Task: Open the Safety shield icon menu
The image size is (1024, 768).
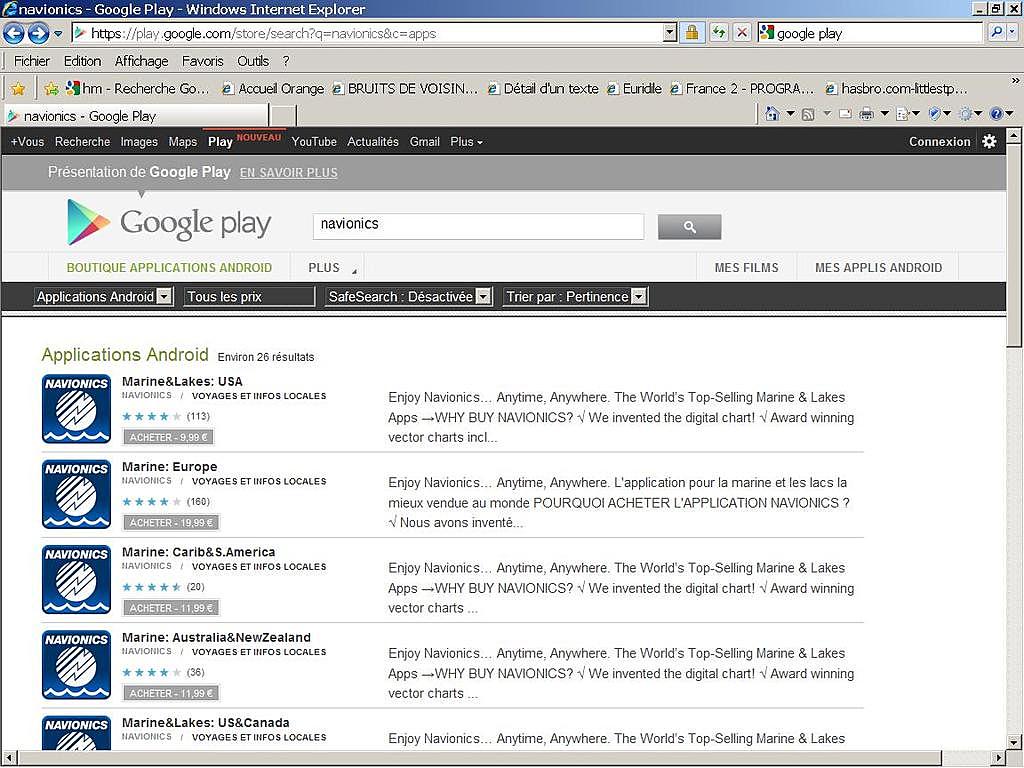Action: (x=935, y=114)
